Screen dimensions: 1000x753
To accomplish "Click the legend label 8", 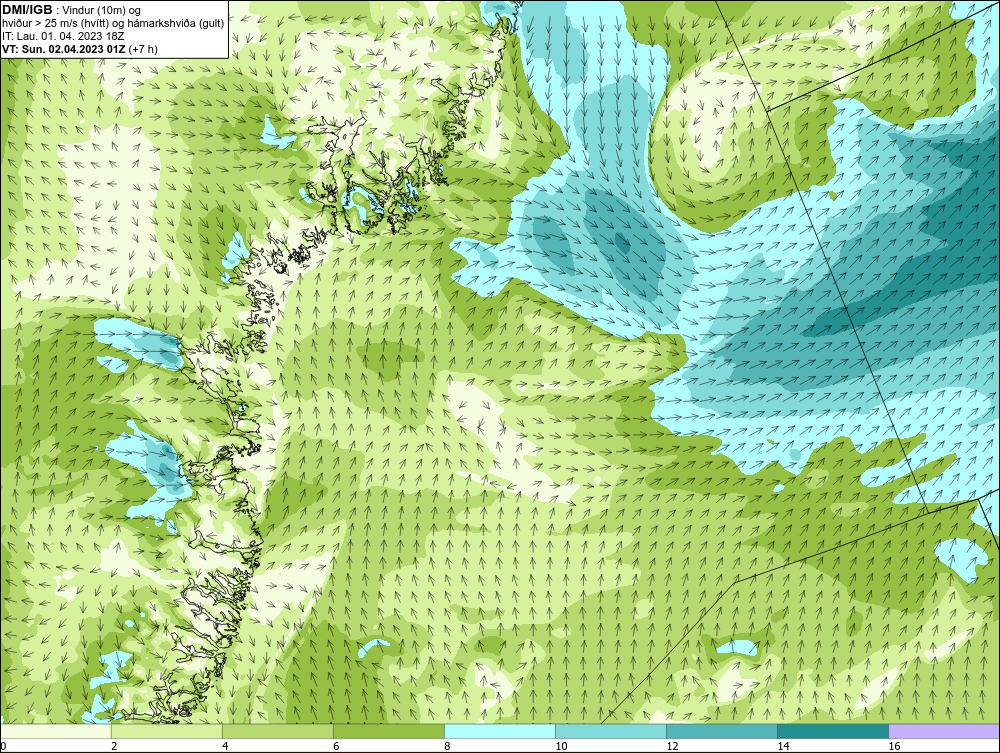I will pyautogui.click(x=447, y=746).
